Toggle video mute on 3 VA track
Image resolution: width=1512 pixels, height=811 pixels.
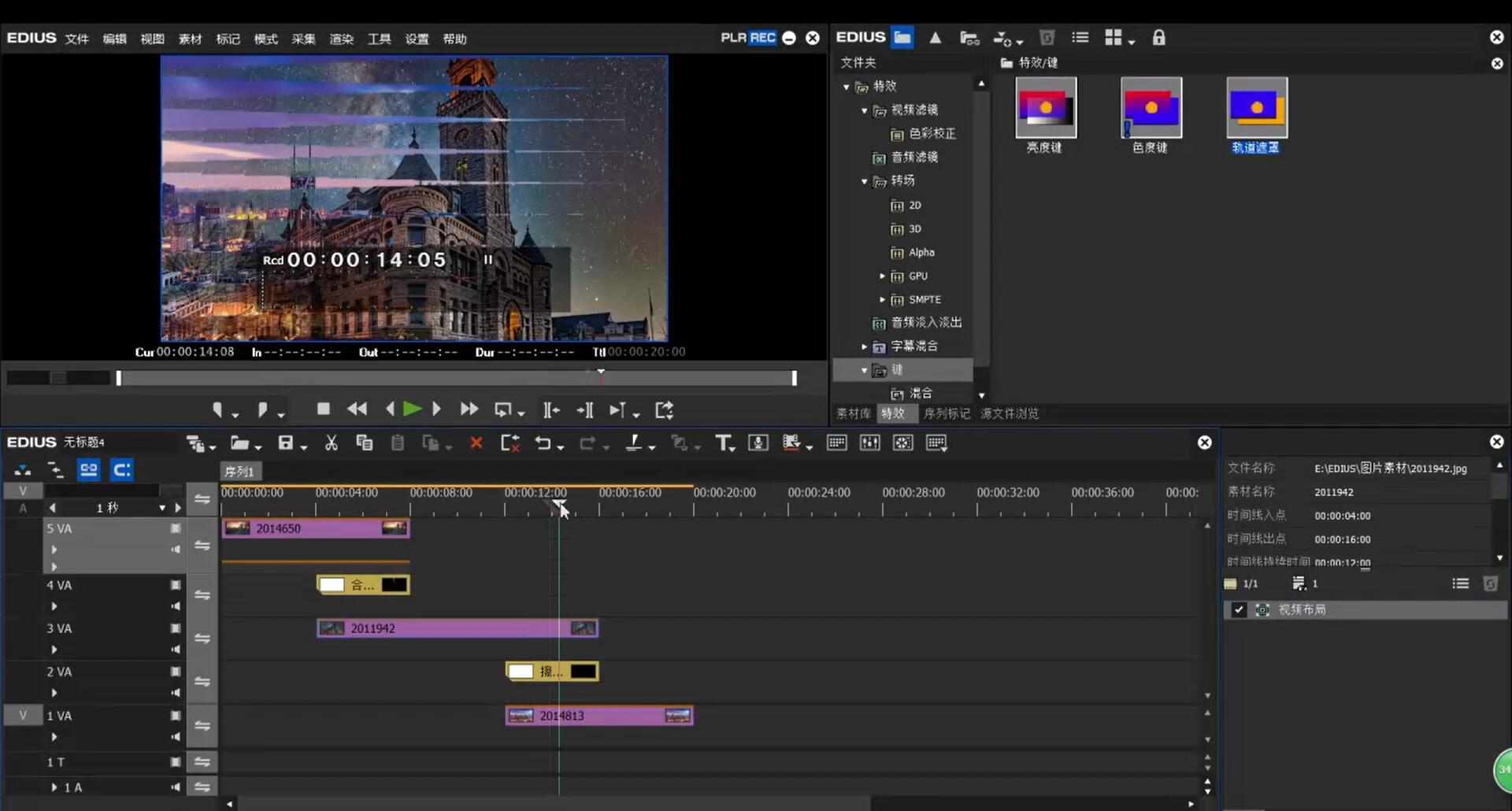click(x=176, y=628)
